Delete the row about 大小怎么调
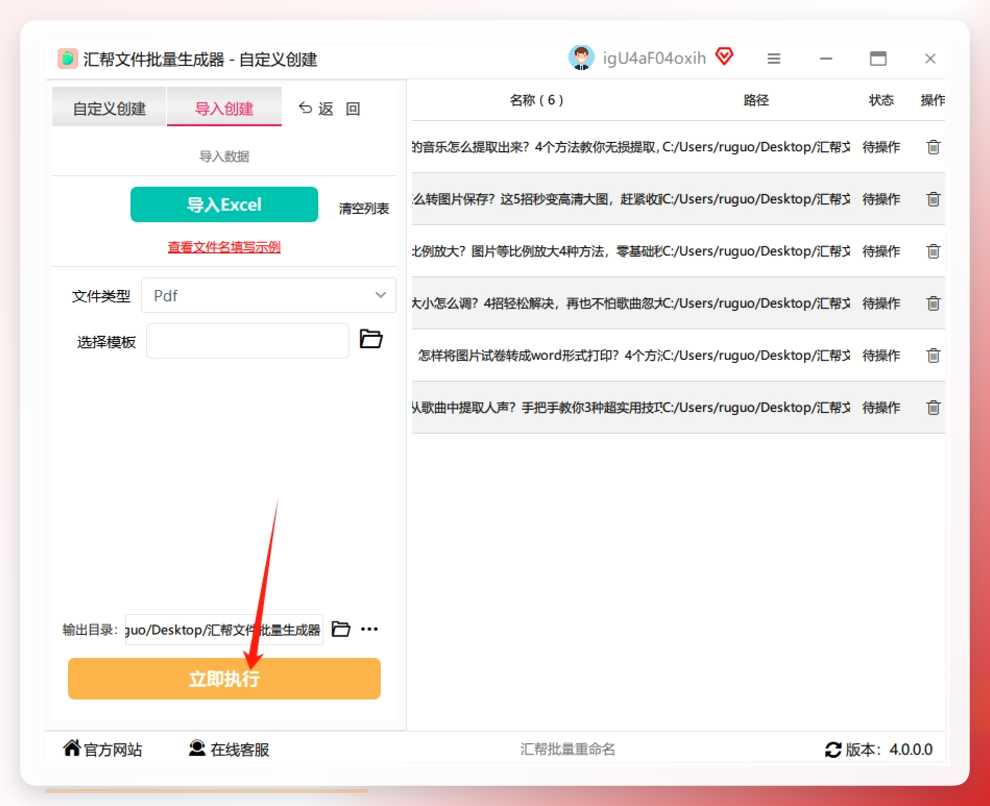 [x=933, y=304]
